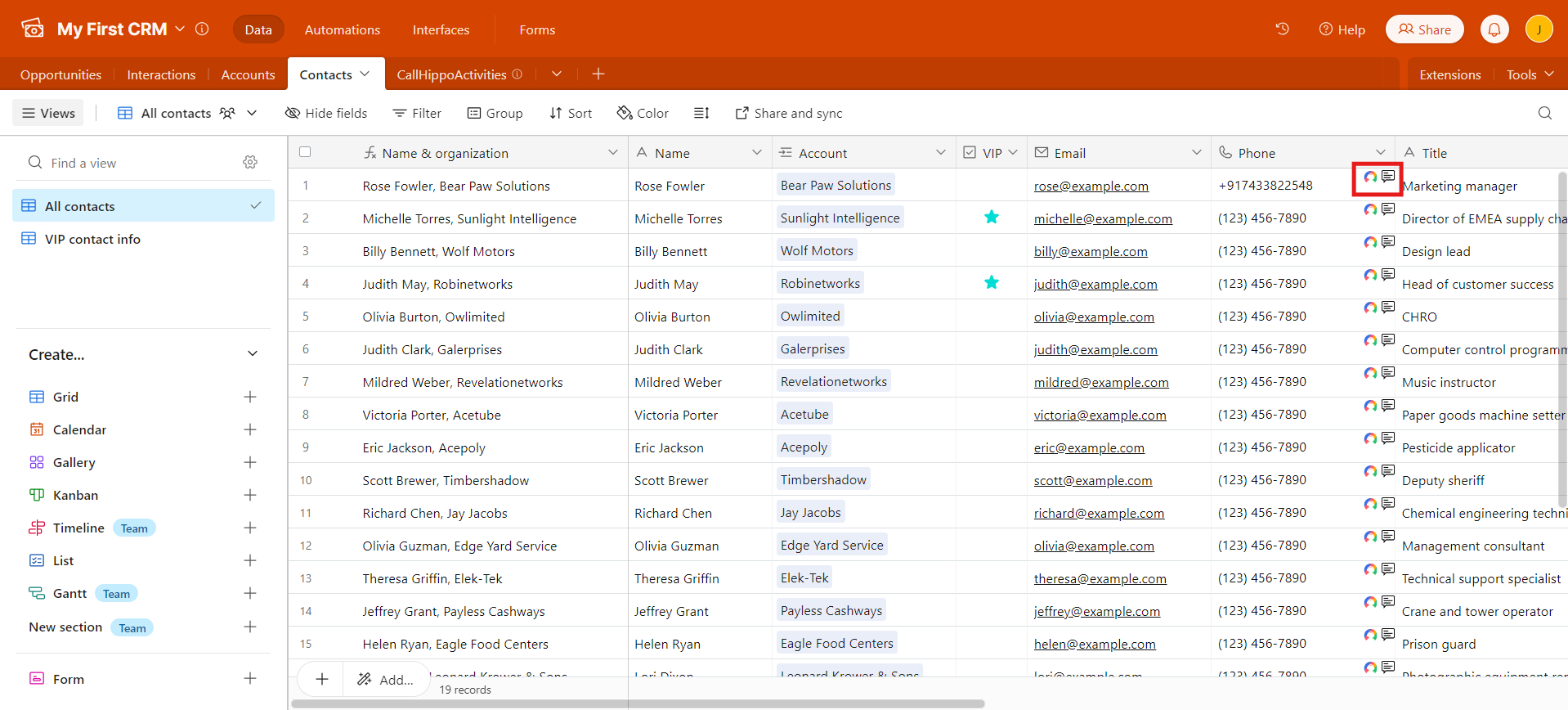Toggle select-all records checkbox

click(305, 152)
